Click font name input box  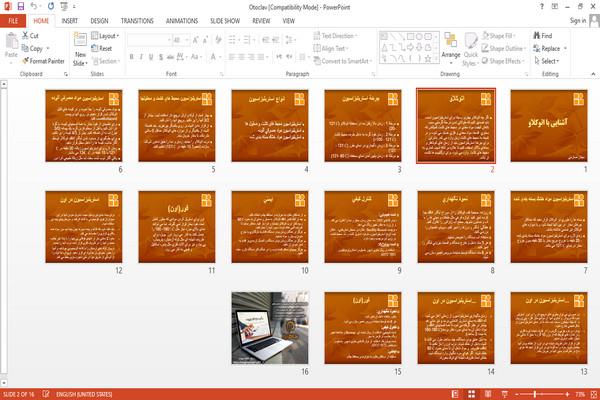point(149,40)
